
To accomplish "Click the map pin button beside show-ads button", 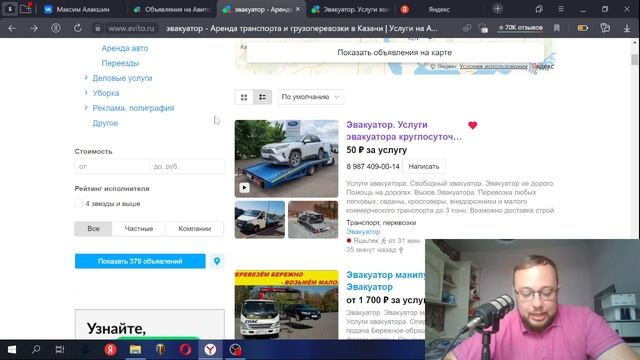I will coord(217,261).
